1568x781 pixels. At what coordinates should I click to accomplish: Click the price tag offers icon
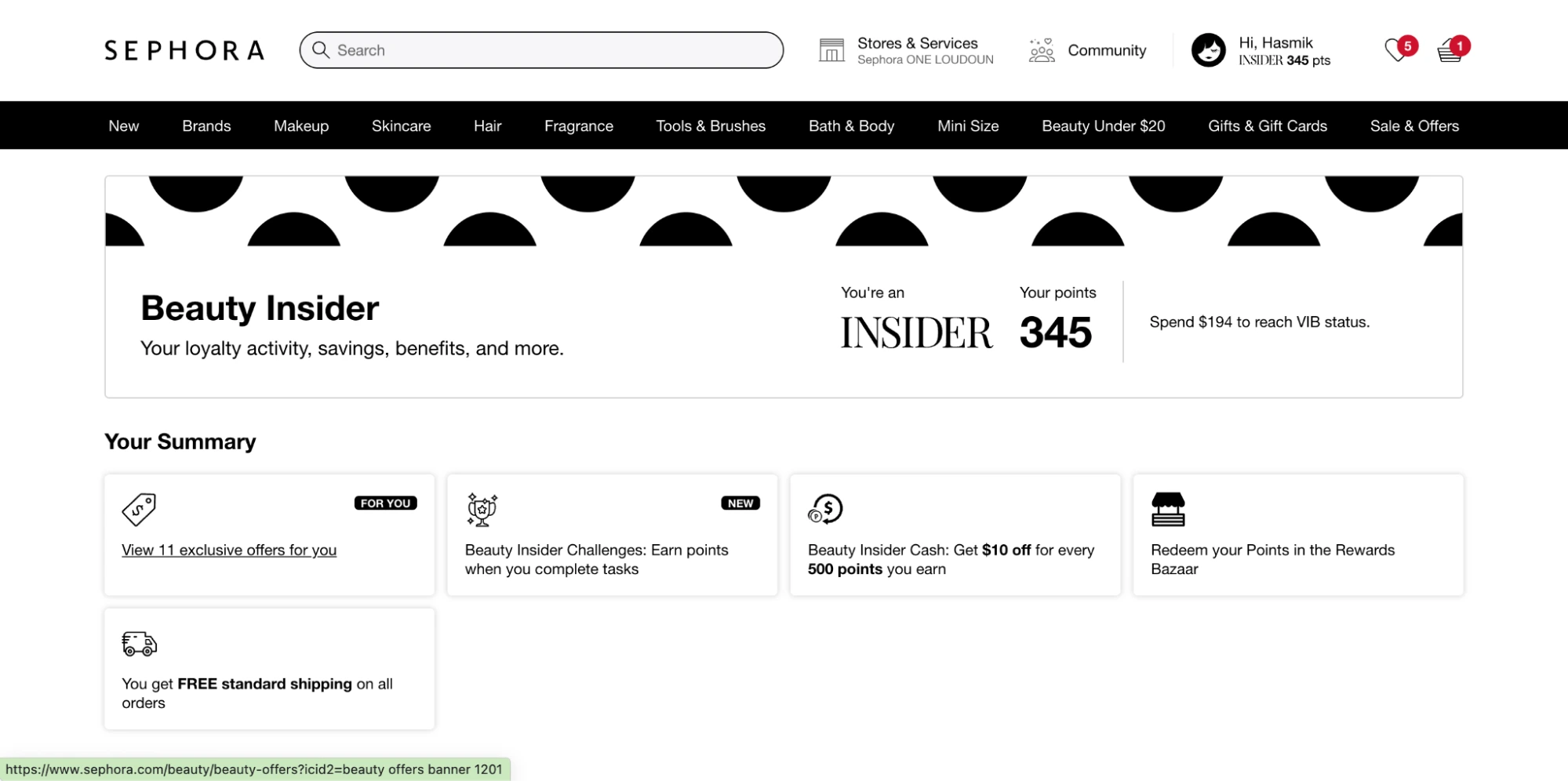click(x=139, y=510)
